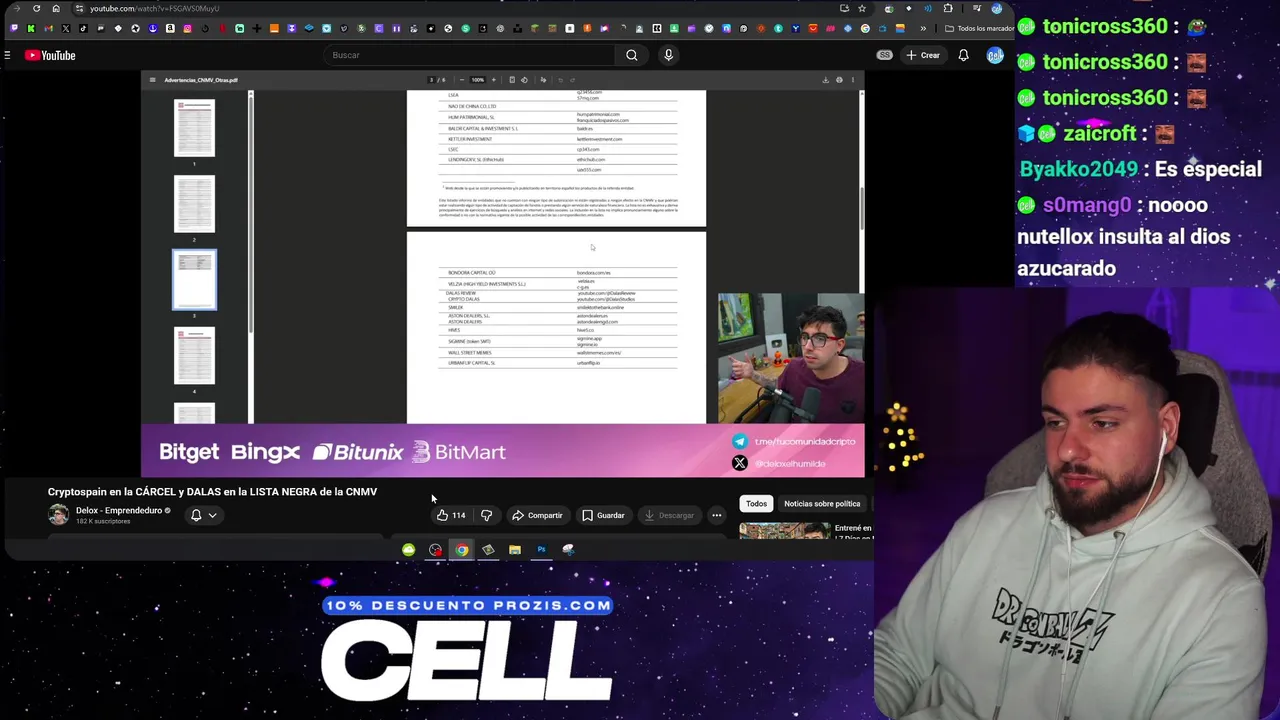Print the PDF with the printer icon

pyautogui.click(x=839, y=80)
